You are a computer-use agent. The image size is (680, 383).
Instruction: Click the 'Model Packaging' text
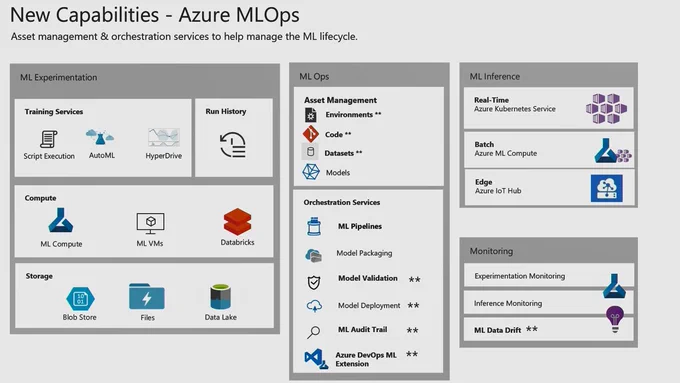coord(364,253)
